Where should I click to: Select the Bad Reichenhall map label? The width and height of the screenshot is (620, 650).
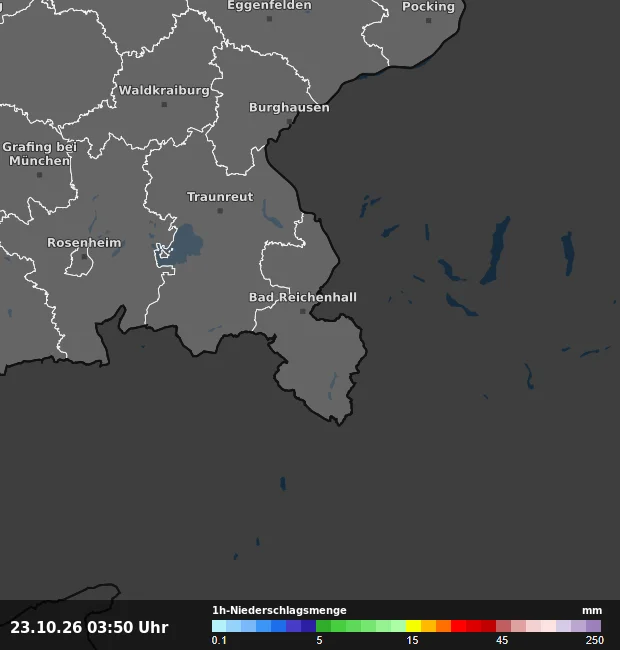(303, 297)
